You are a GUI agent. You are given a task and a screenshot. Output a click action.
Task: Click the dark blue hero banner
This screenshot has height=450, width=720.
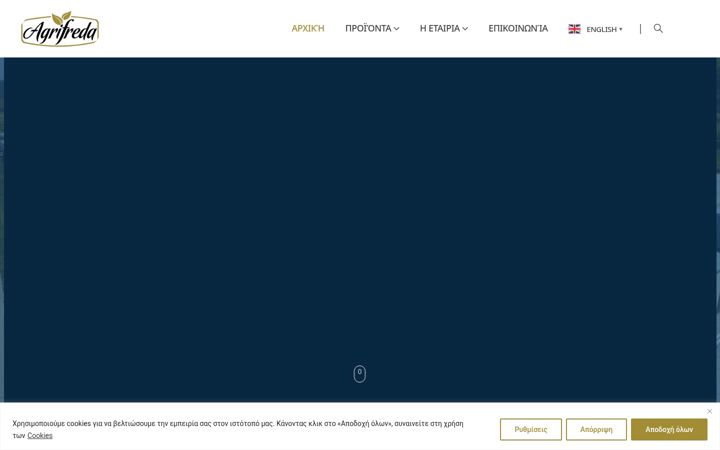click(x=360, y=230)
